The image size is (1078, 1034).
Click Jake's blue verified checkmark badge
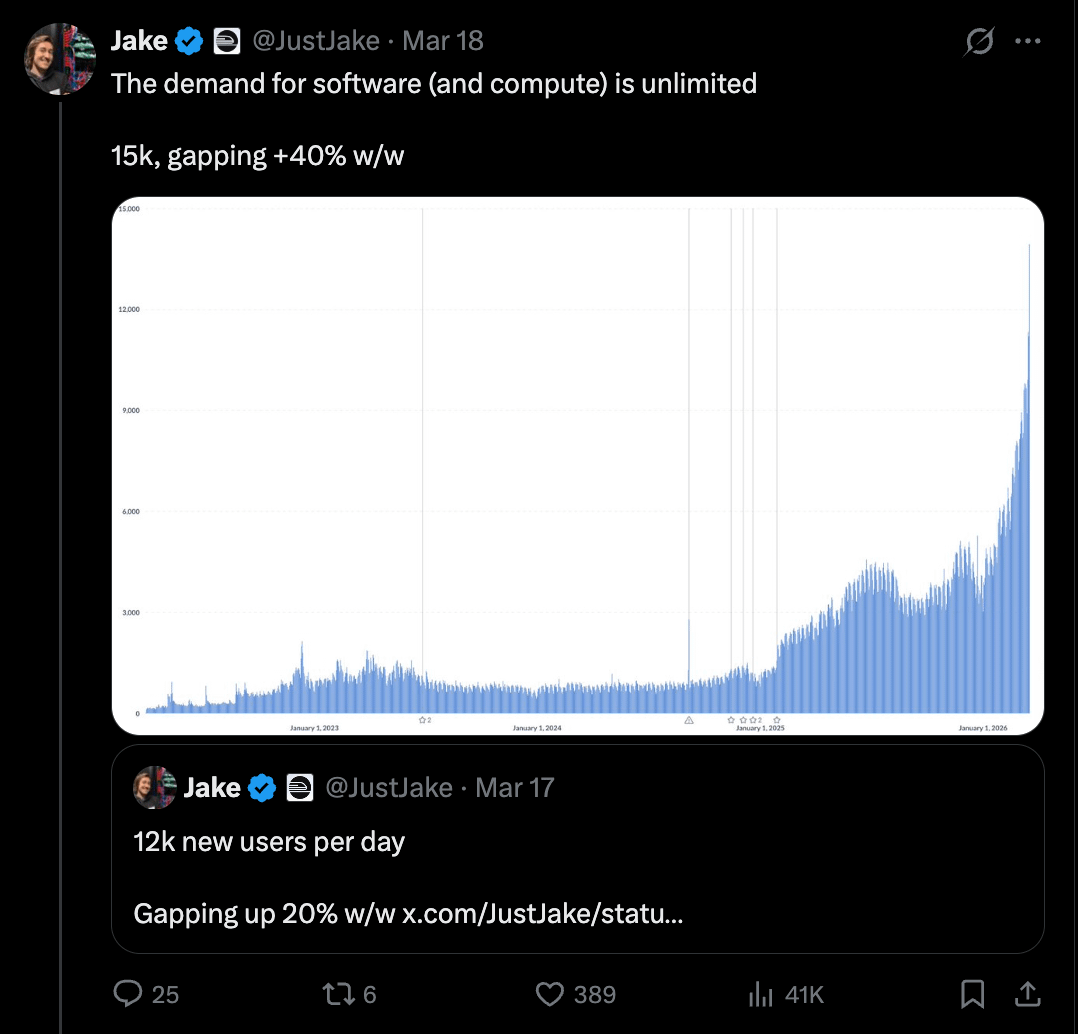coord(188,41)
